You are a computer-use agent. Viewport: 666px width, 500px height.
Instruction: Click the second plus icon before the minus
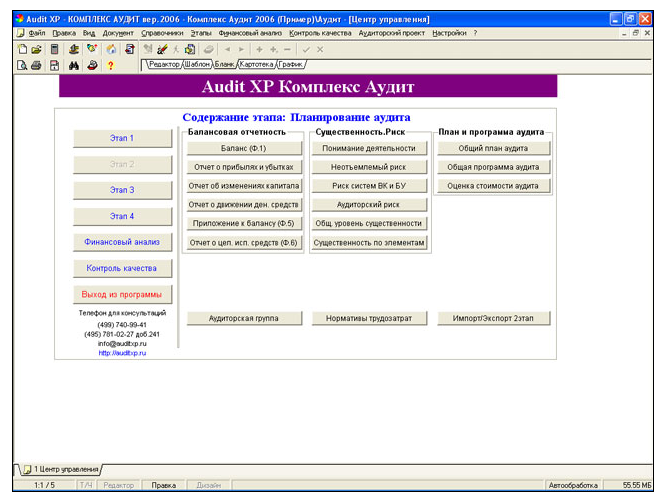click(274, 49)
